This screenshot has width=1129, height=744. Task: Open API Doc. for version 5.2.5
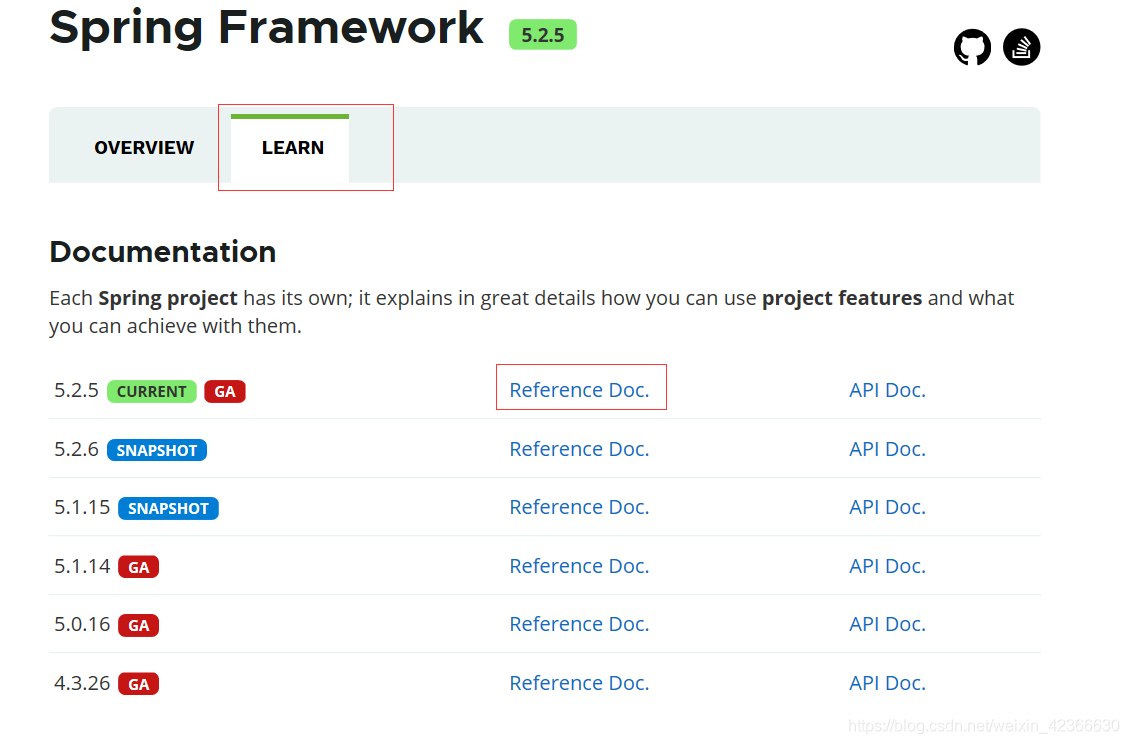point(887,390)
